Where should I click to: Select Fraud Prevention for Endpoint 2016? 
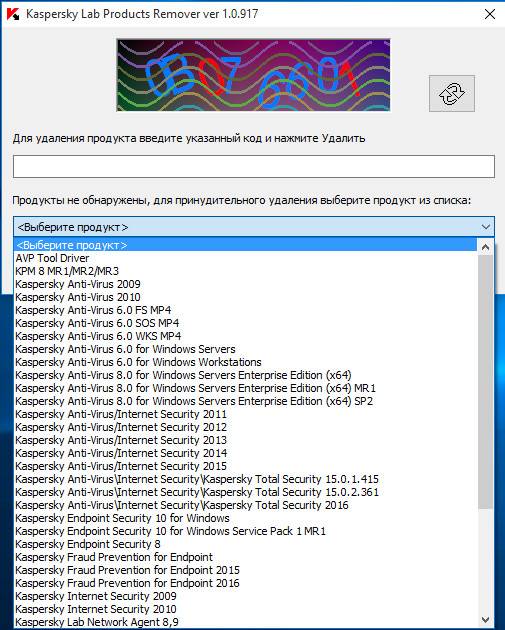pos(245,583)
